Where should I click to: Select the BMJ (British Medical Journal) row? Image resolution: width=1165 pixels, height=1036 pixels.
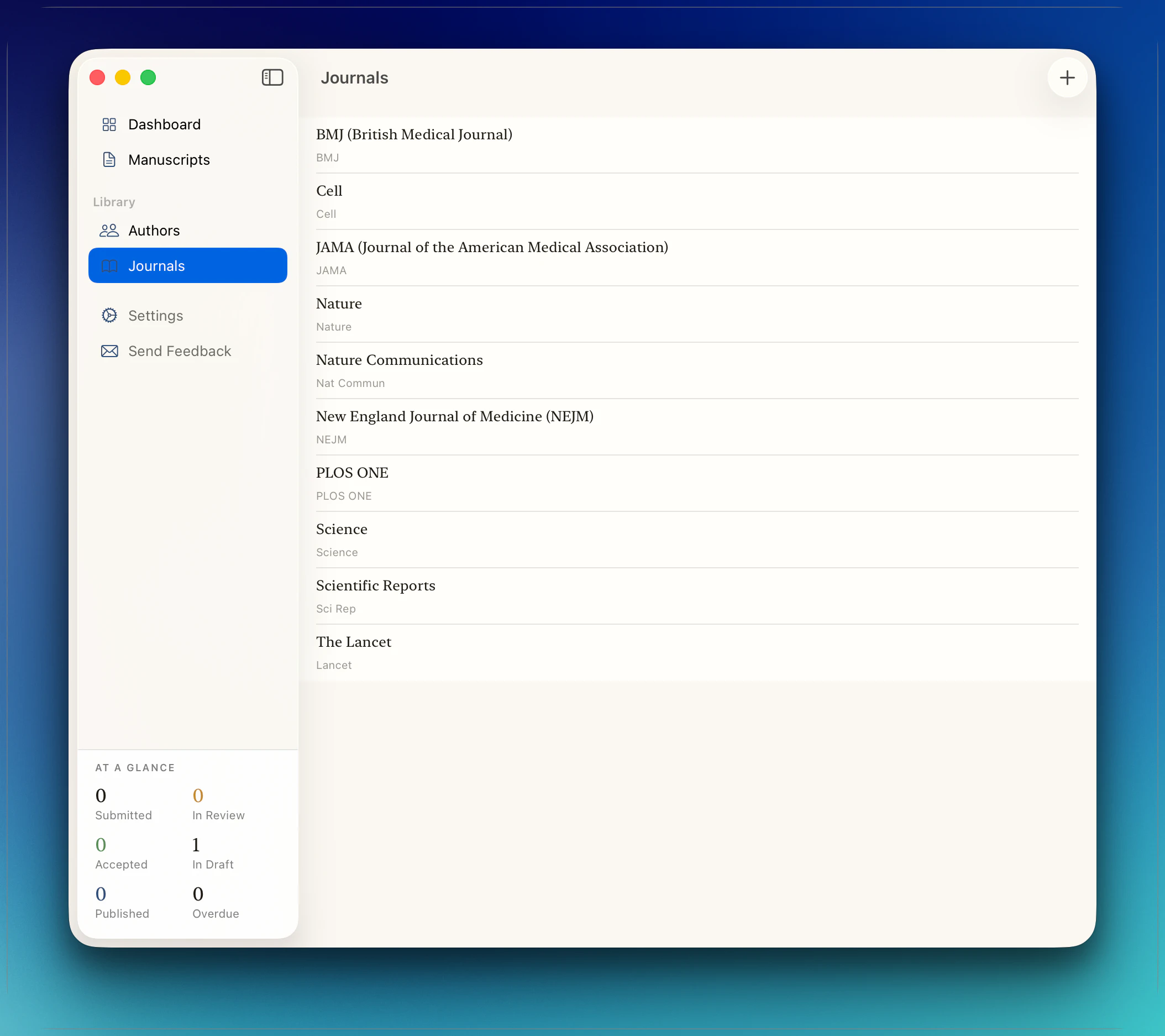(x=697, y=145)
